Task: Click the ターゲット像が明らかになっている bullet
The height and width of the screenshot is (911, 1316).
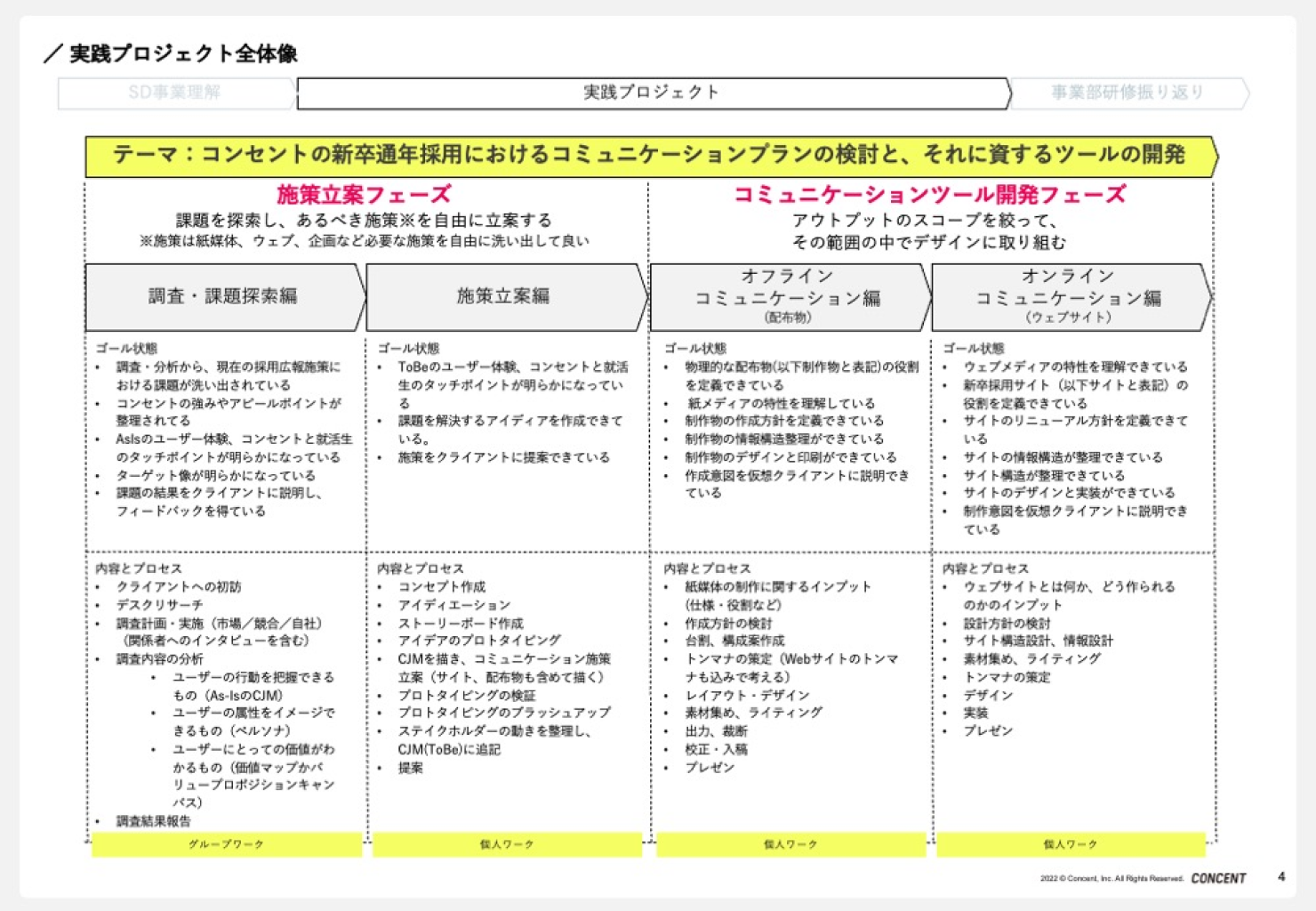Action: 215,475
